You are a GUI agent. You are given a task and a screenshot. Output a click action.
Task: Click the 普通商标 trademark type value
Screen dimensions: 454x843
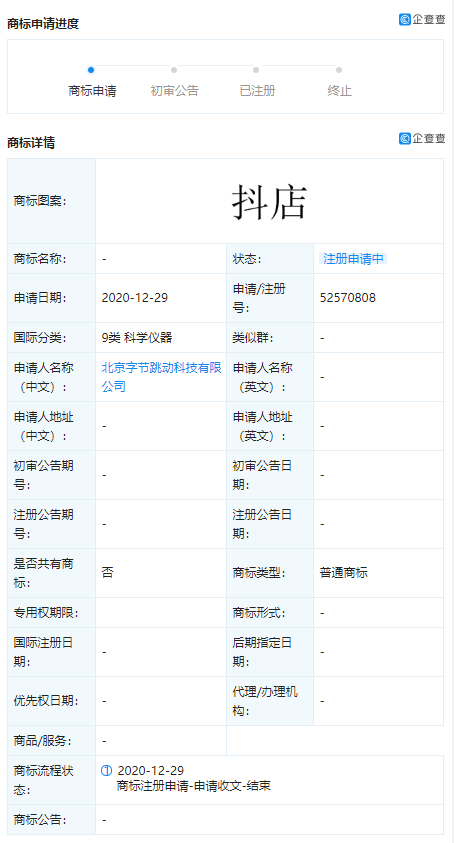[343, 573]
